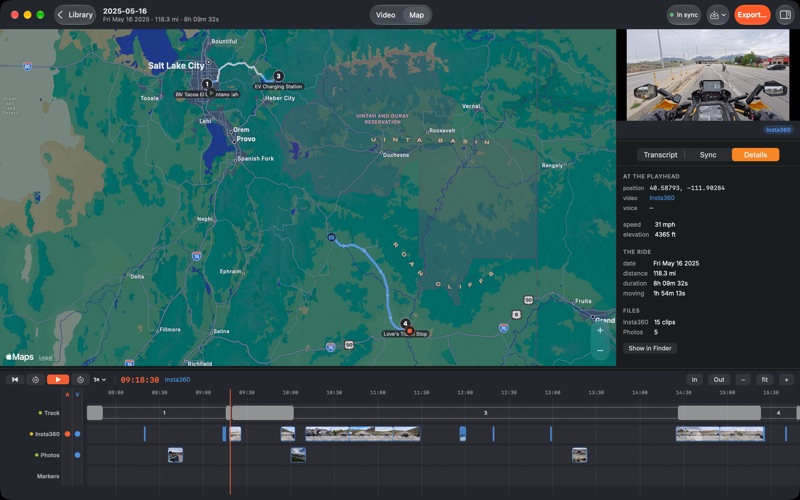Screen dimensions: 800x500
Task: Select the Insta360 row label
Action: (x=47, y=434)
